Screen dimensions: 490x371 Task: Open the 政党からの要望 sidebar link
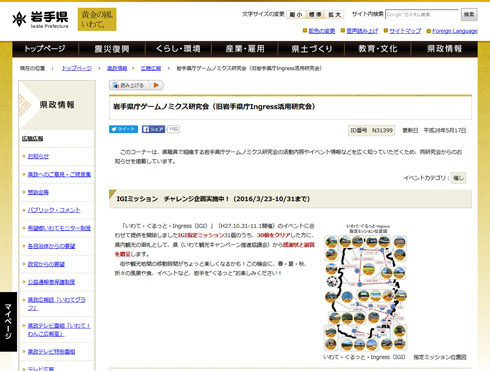pos(46,264)
